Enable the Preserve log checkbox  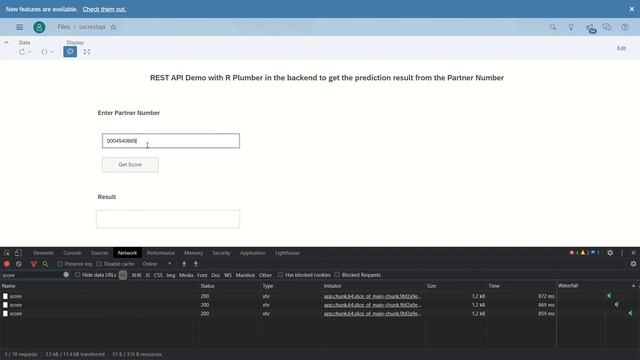[60, 264]
